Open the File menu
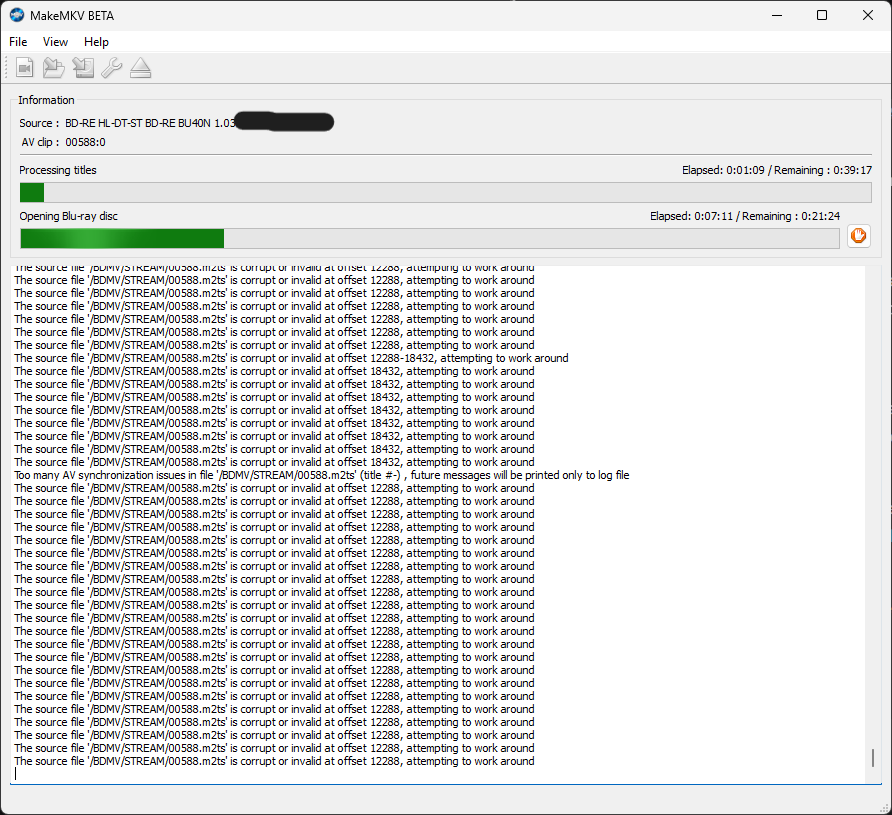Screen dimensions: 892x815 [x=18, y=42]
